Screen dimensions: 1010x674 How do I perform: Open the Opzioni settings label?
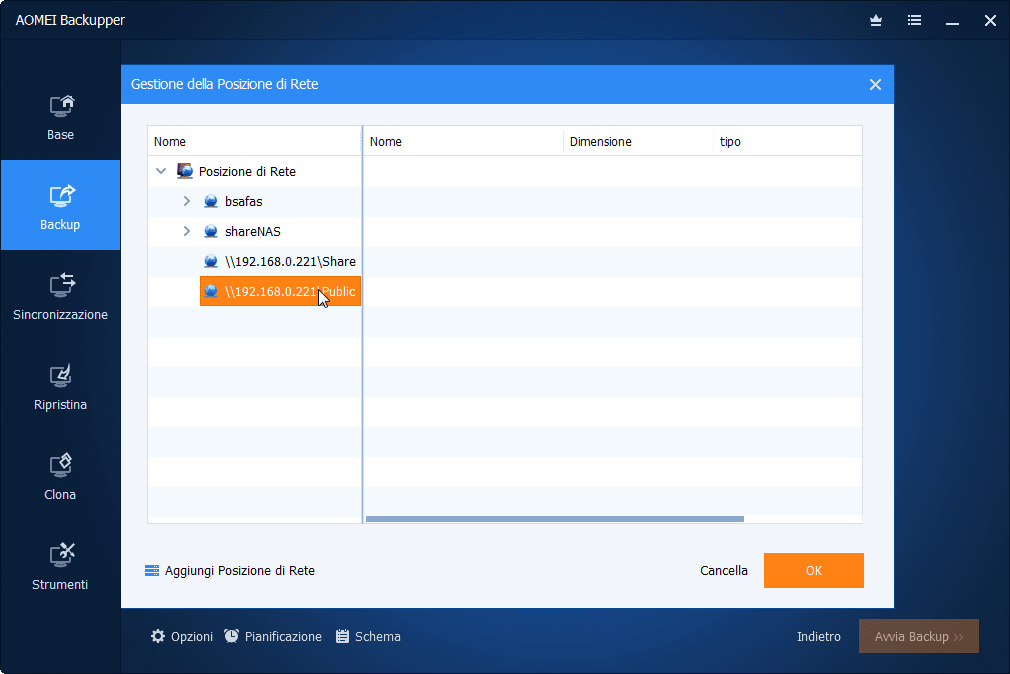click(191, 637)
